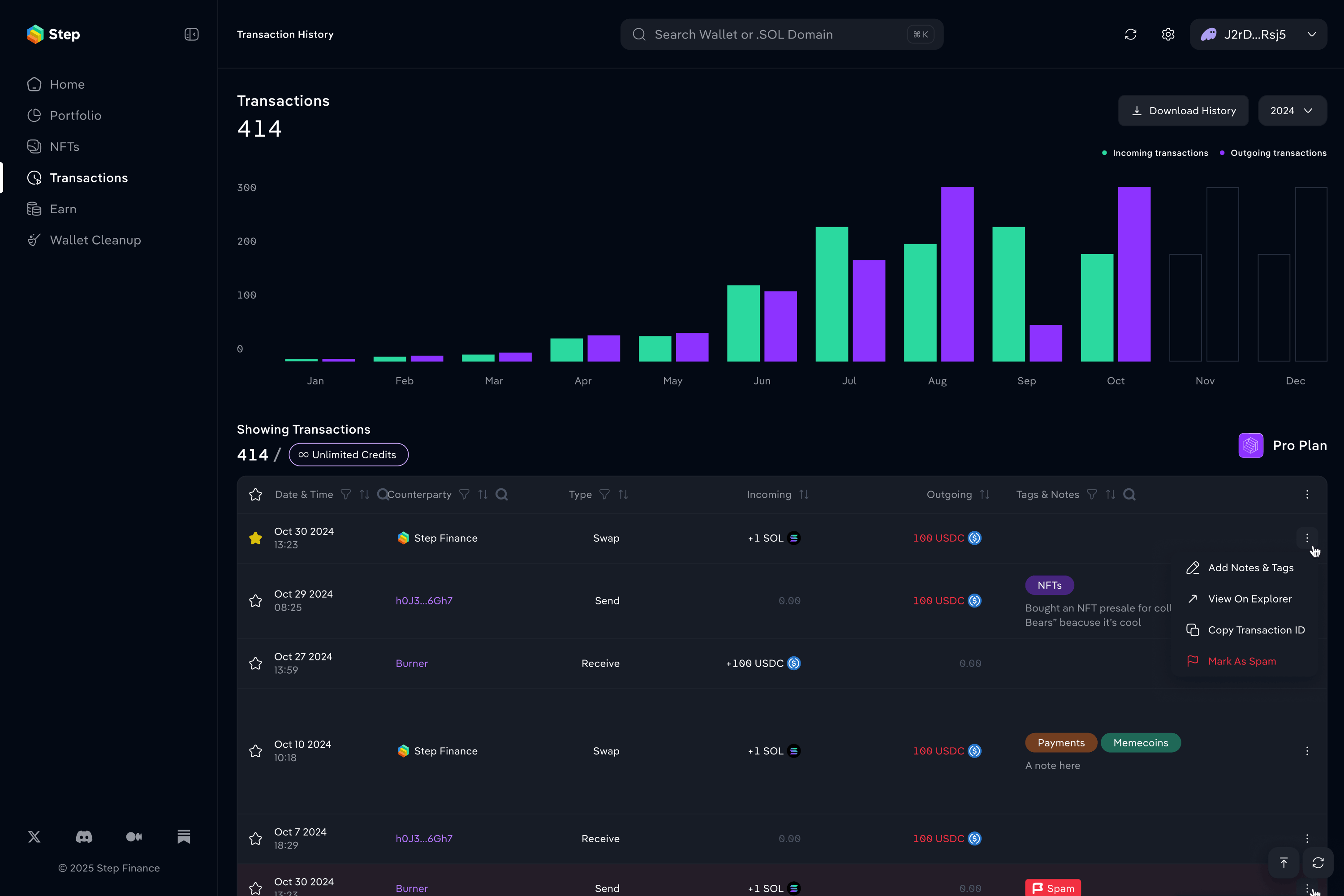Open the 2024 year dropdown
Screen dimensions: 1344x896
point(1292,111)
